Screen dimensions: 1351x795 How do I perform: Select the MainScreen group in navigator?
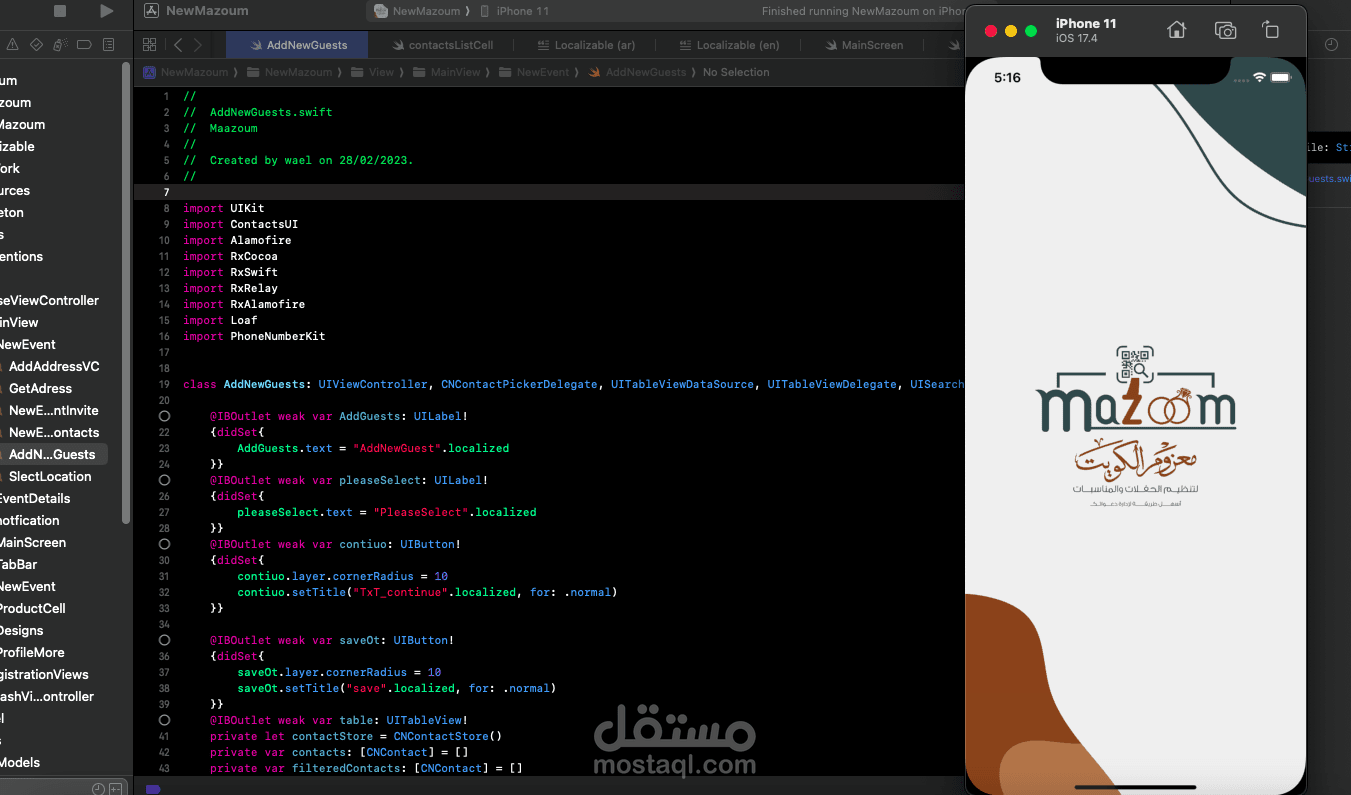pos(33,542)
